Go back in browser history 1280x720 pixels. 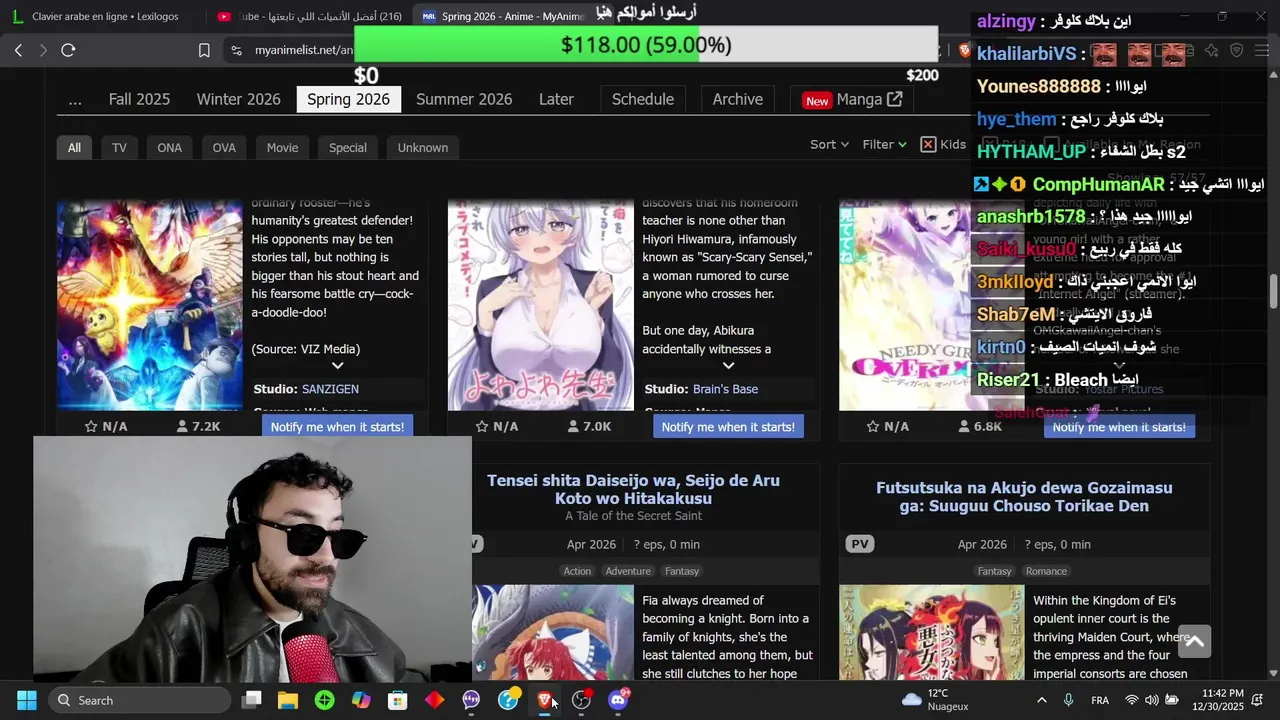click(x=18, y=50)
